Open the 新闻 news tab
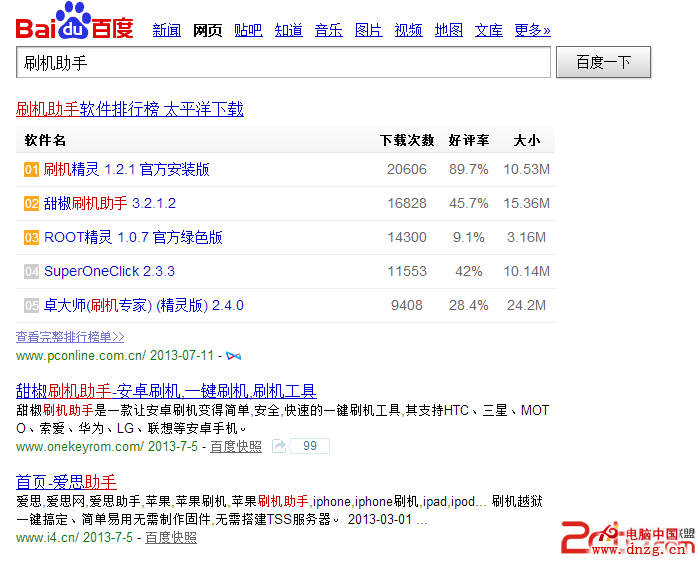The width and height of the screenshot is (698, 564). point(166,30)
